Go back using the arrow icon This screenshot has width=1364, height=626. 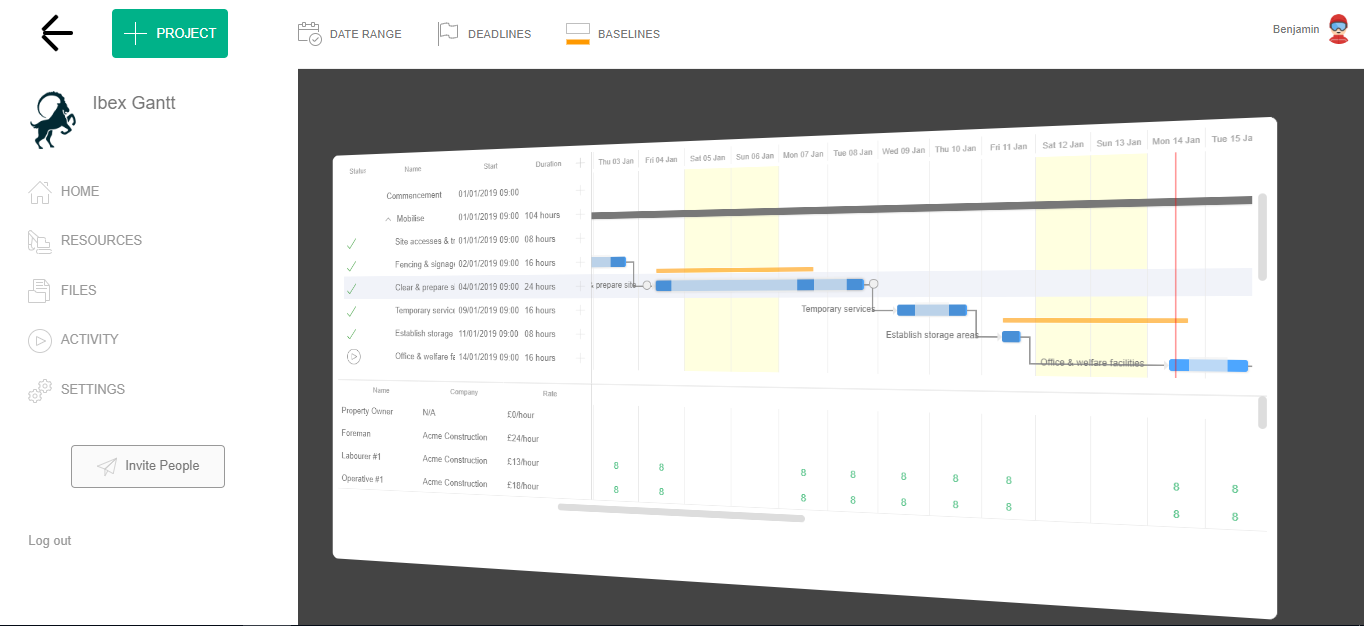[x=57, y=33]
